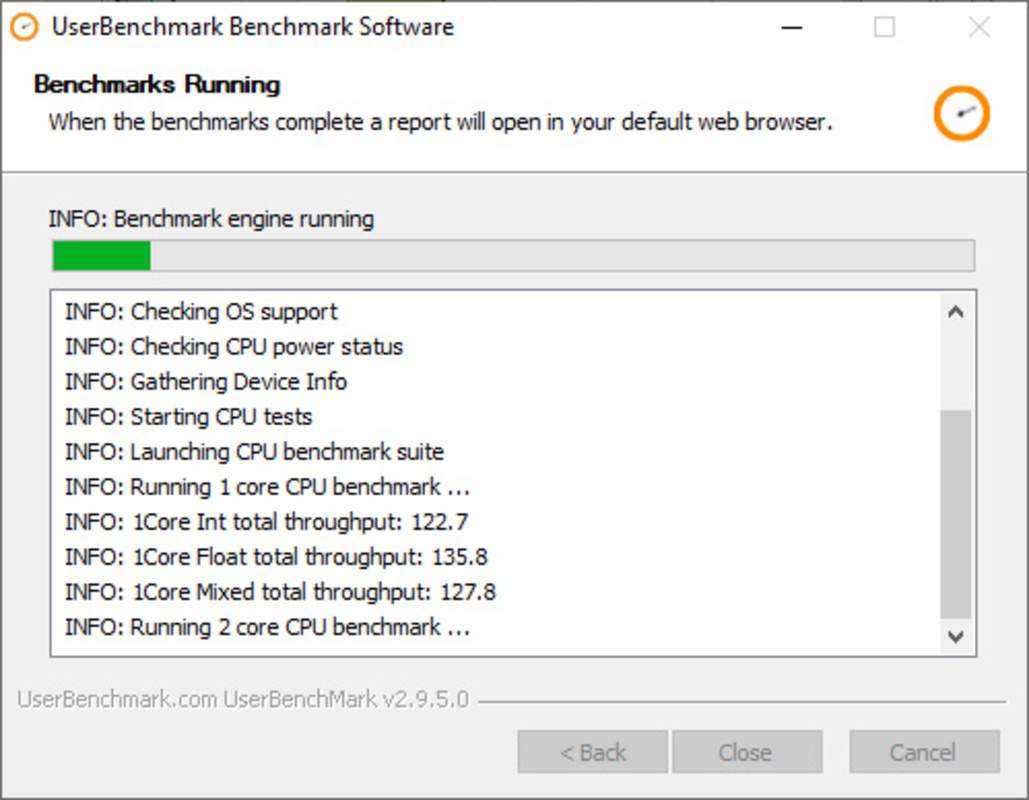Image resolution: width=1029 pixels, height=800 pixels.
Task: Close window using title bar X
Action: 979,27
